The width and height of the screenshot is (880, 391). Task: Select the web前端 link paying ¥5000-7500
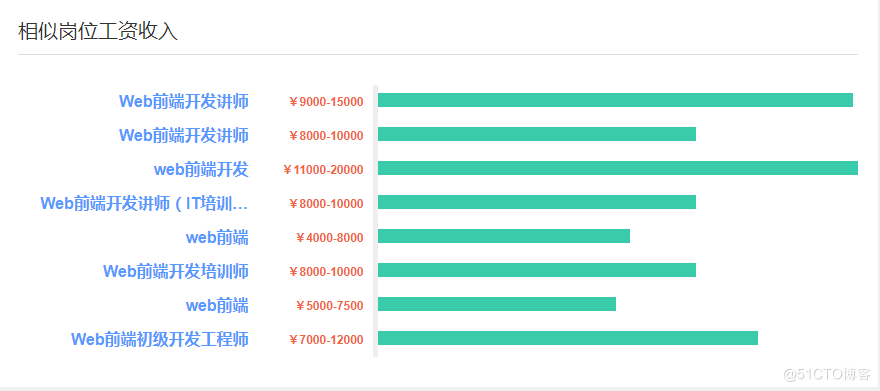click(x=217, y=306)
